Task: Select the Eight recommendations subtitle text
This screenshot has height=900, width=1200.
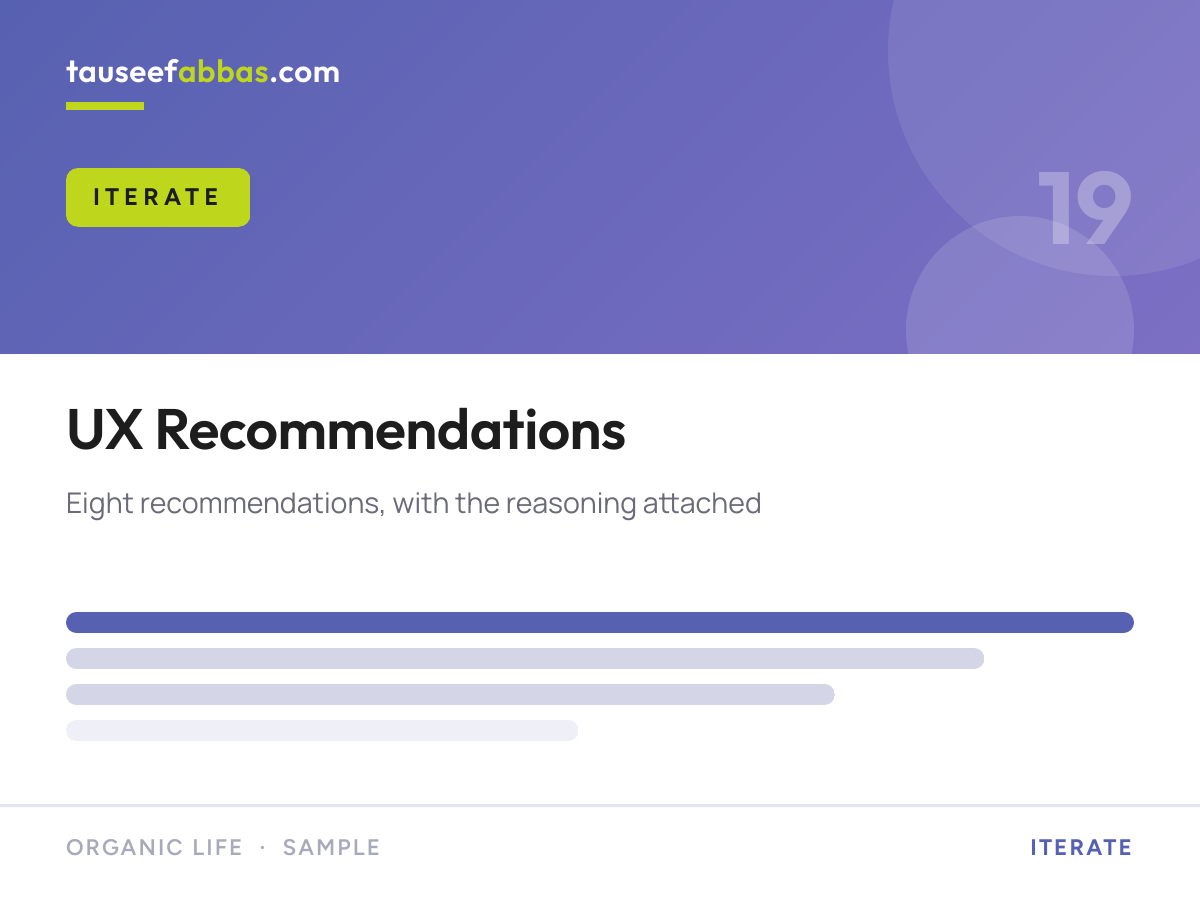Action: click(x=414, y=502)
